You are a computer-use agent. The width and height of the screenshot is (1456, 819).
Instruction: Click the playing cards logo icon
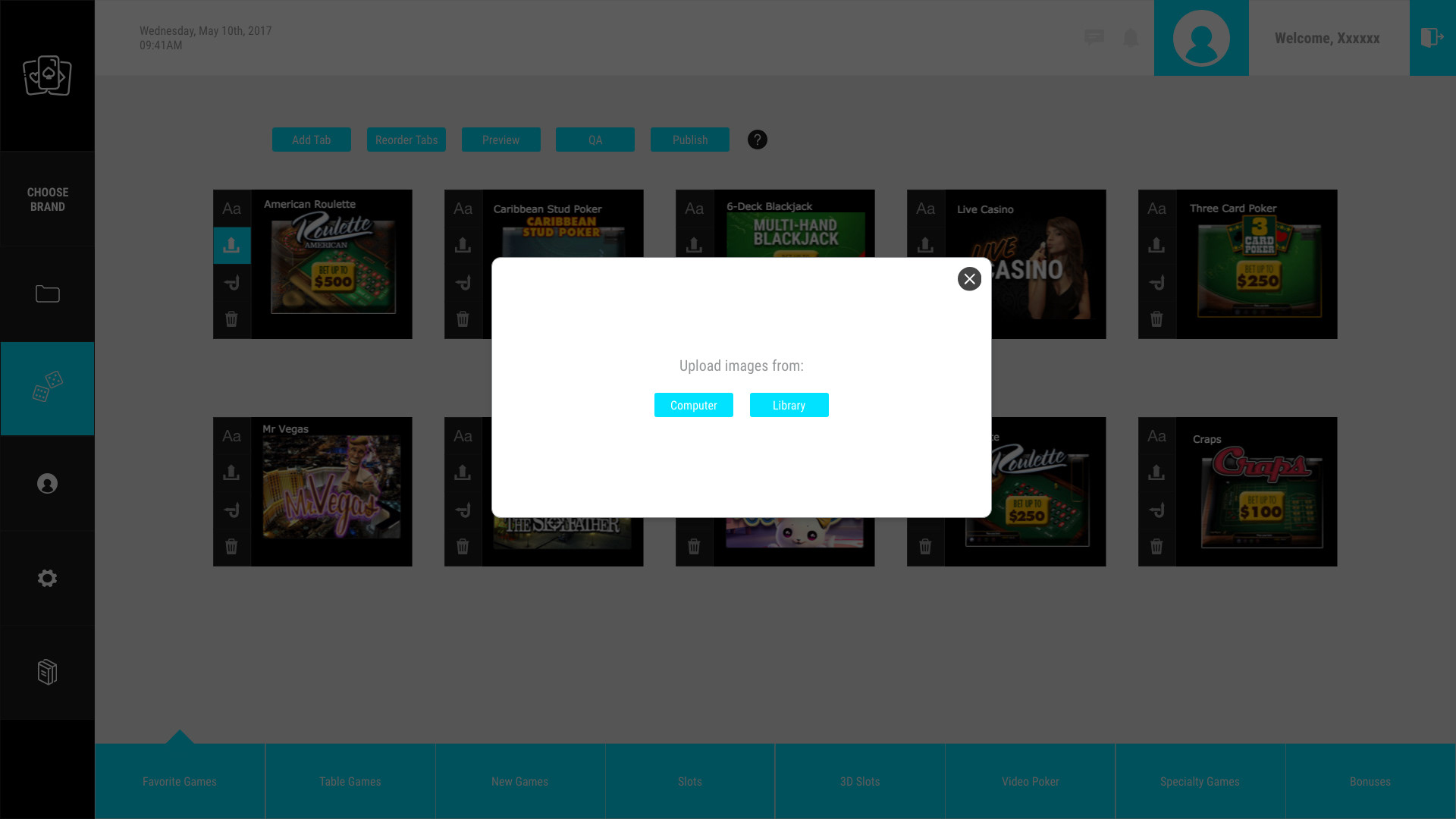pyautogui.click(x=47, y=76)
